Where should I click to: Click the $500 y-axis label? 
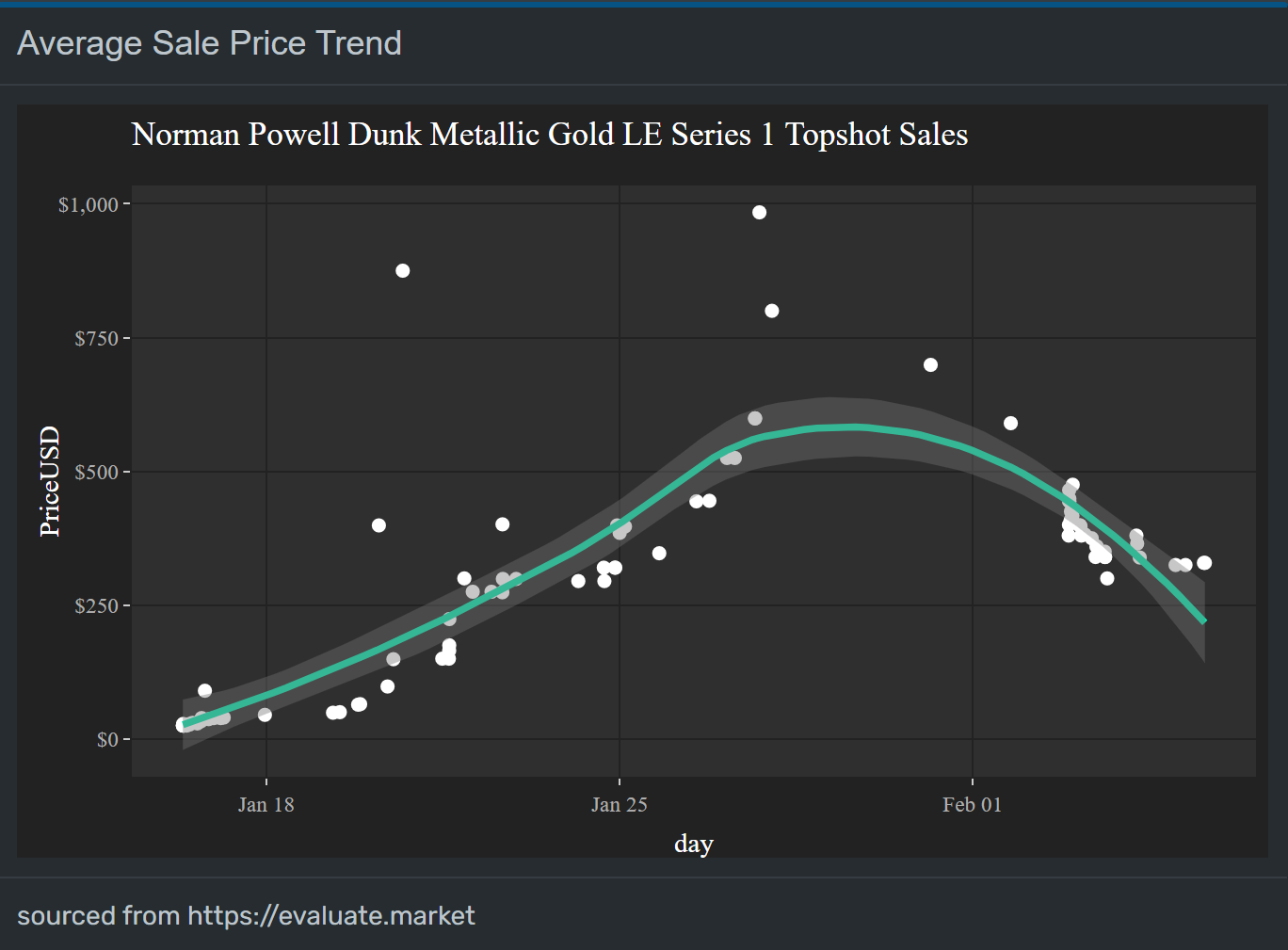[x=96, y=472]
